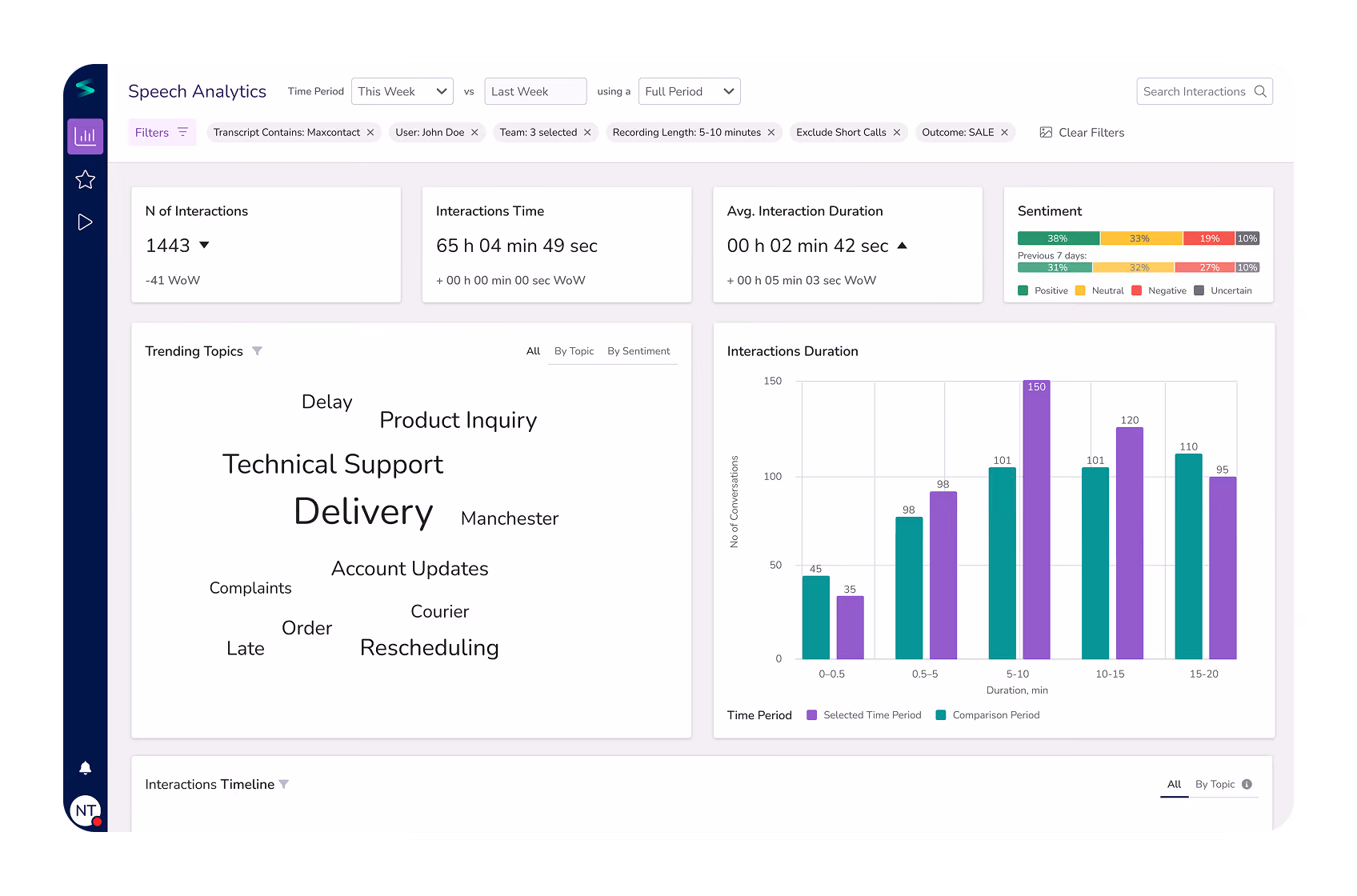Click the search magnifier icon
The image size is (1357, 896).
[x=1260, y=91]
